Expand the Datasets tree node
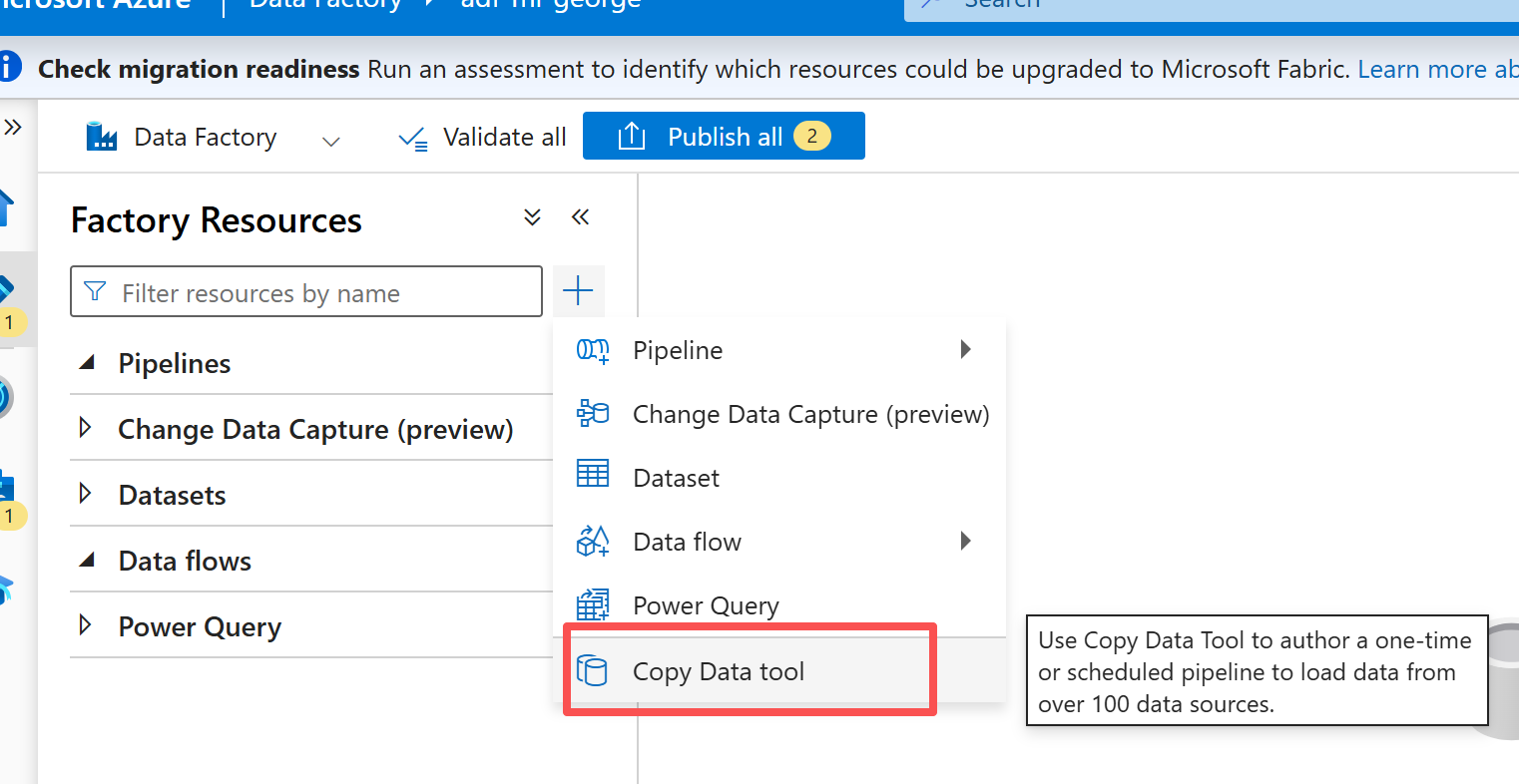 pyautogui.click(x=86, y=494)
